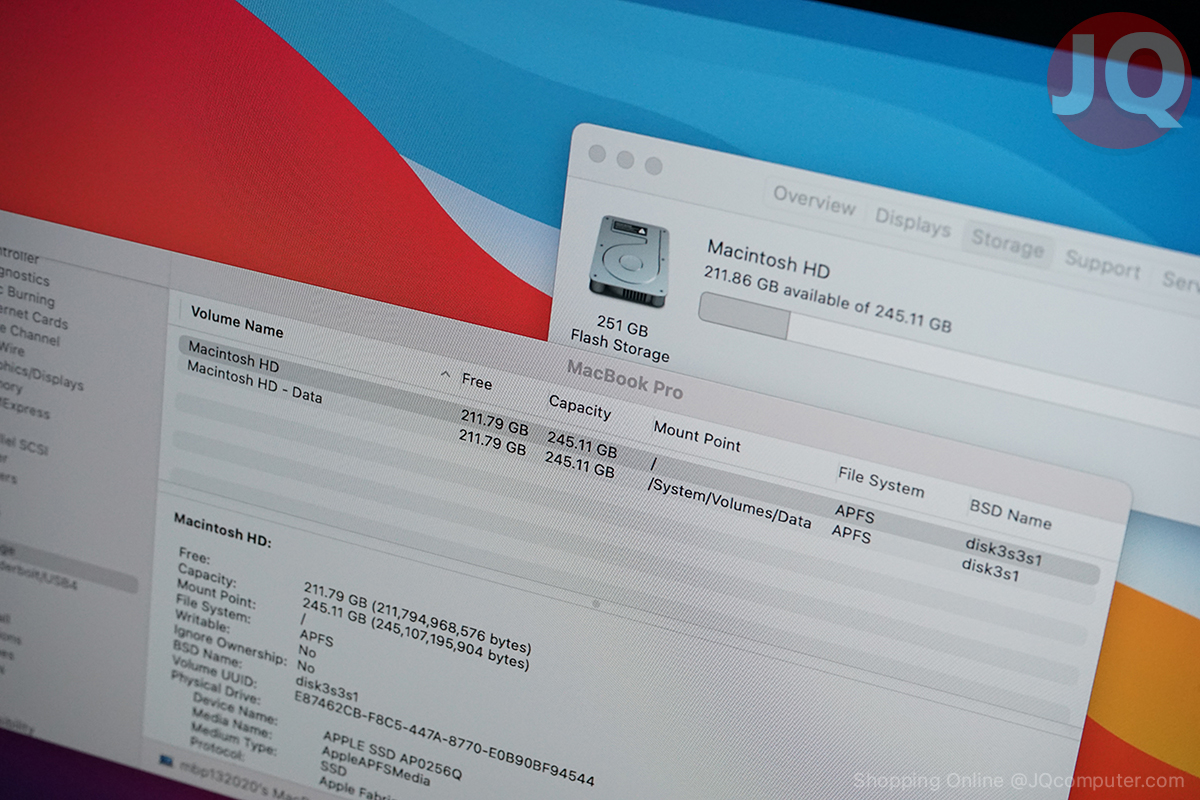The height and width of the screenshot is (800, 1200).
Task: Select the NVMExpress sidebar entry
Action: (24, 408)
